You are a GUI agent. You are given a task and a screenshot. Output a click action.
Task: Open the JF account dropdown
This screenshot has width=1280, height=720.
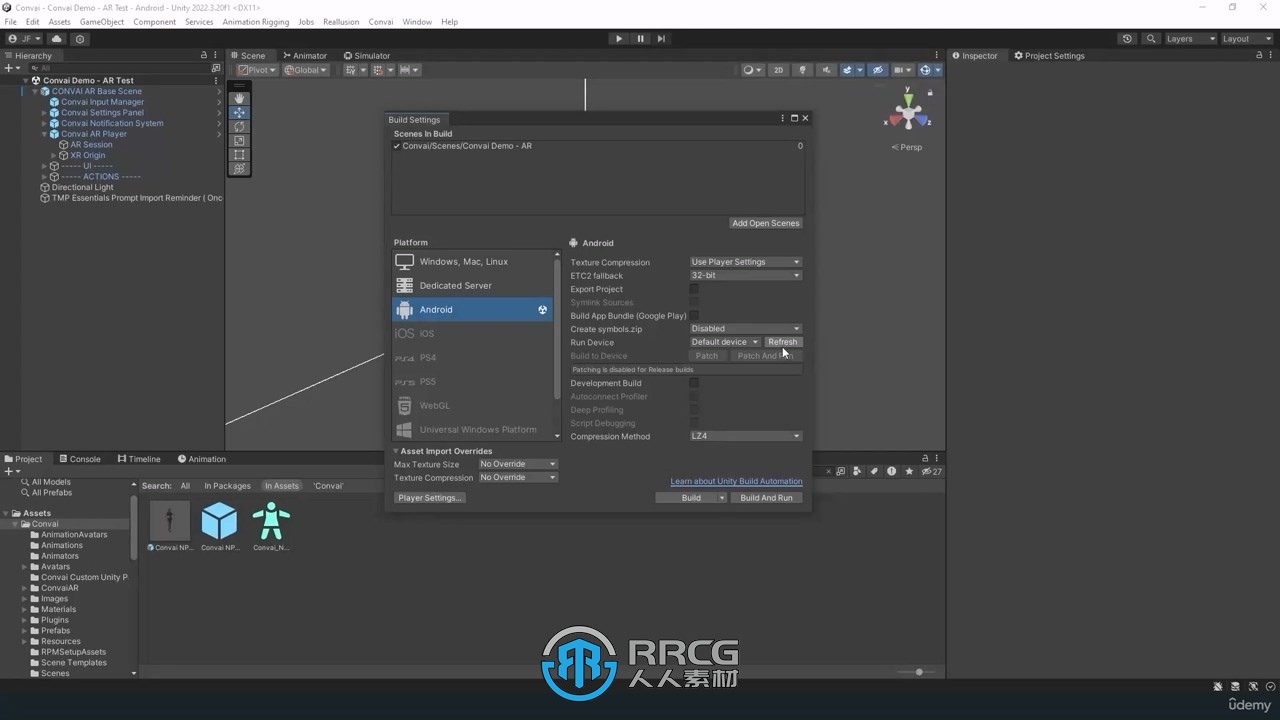point(25,39)
